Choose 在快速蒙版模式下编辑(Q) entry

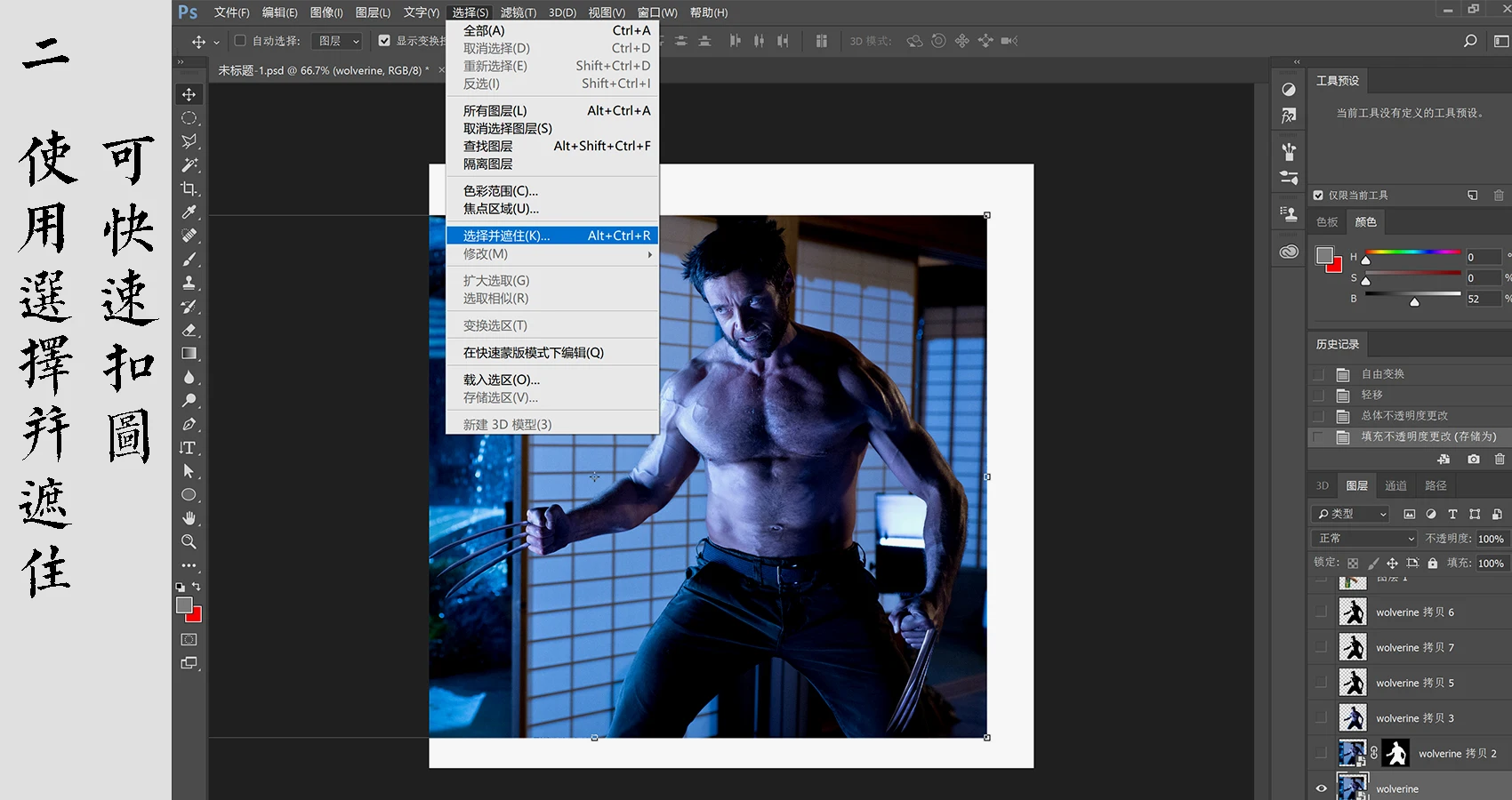[x=552, y=353]
